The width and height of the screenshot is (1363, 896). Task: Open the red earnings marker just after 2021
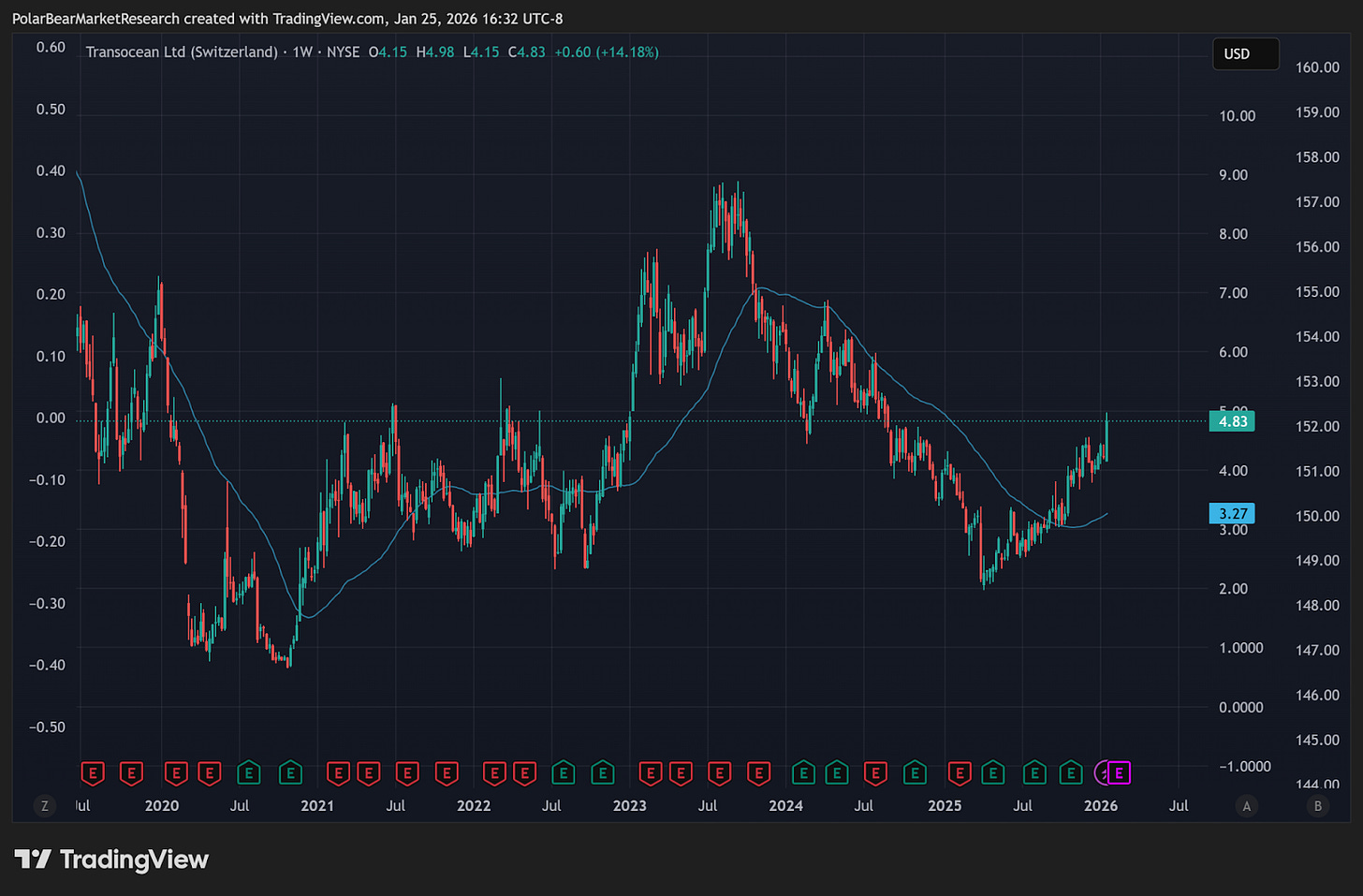point(338,773)
